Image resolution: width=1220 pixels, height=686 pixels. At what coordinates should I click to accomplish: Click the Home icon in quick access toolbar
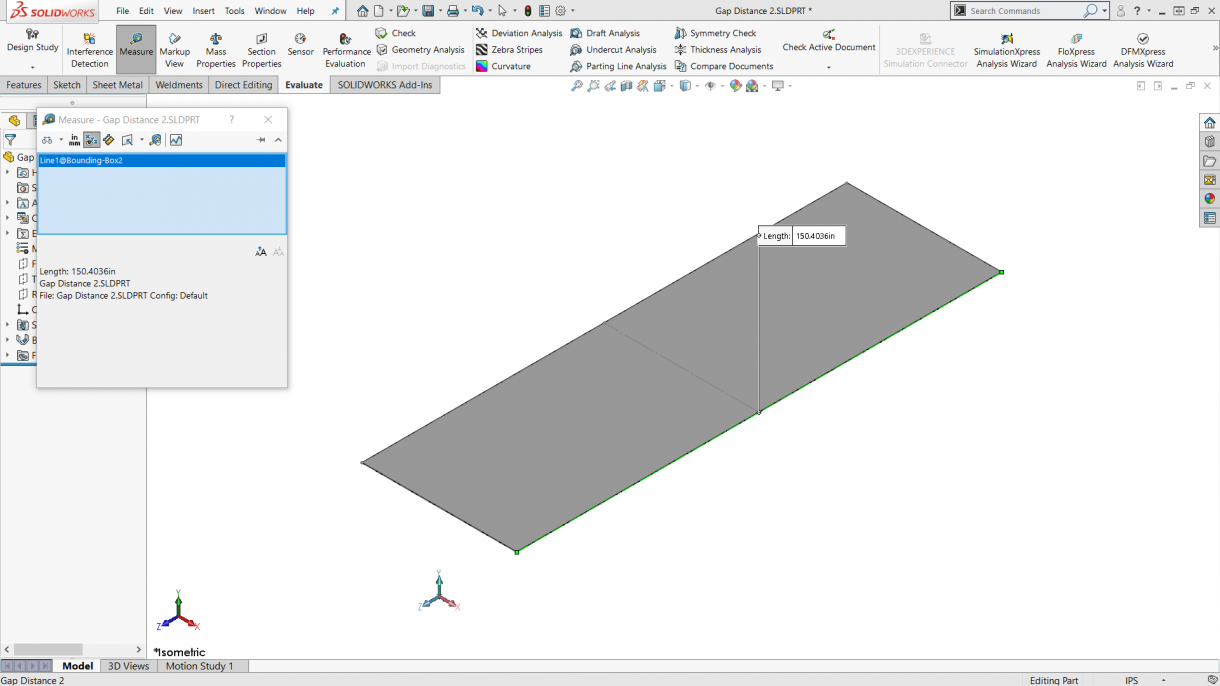point(363,11)
